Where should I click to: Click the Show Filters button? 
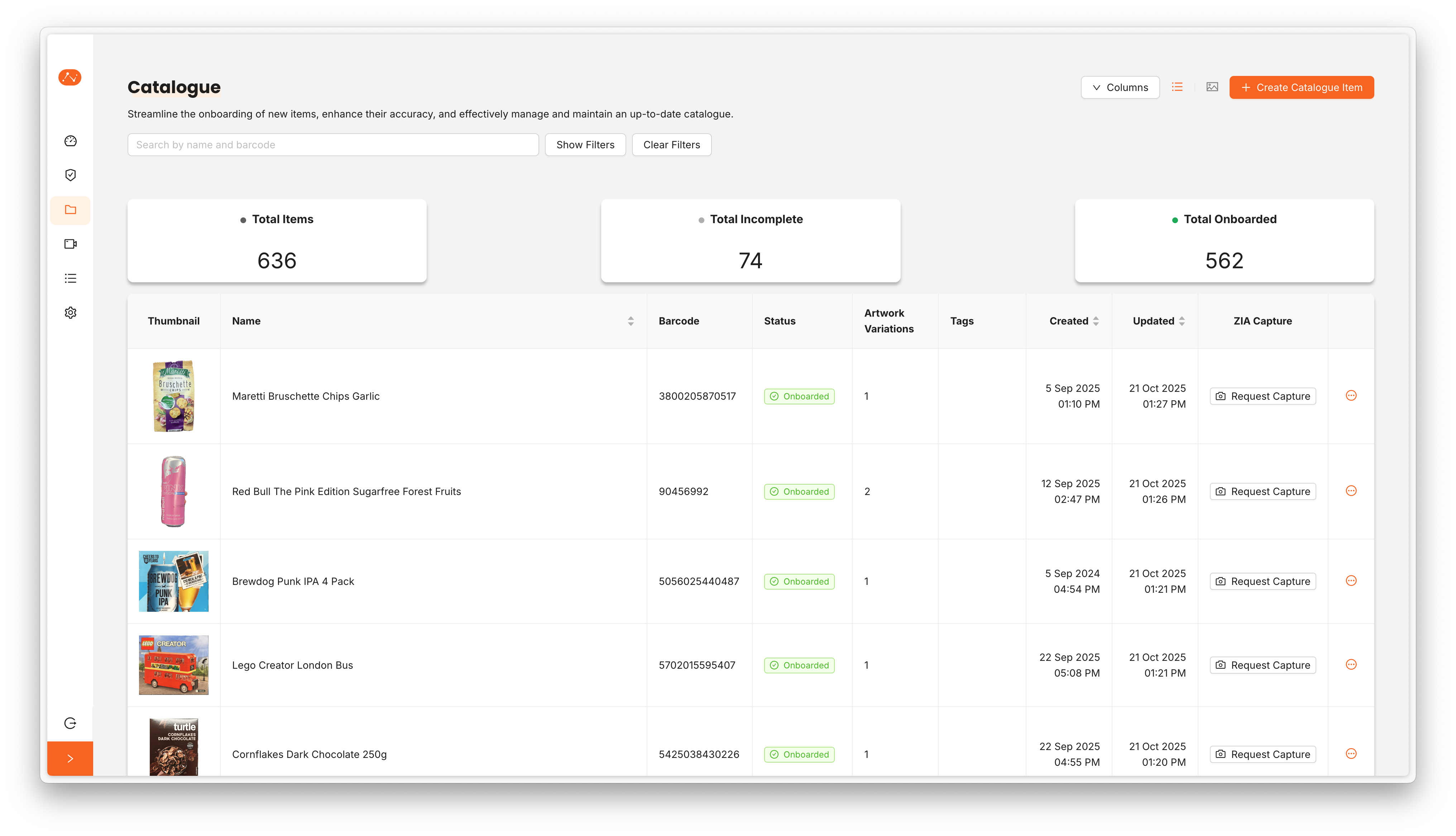click(x=584, y=145)
